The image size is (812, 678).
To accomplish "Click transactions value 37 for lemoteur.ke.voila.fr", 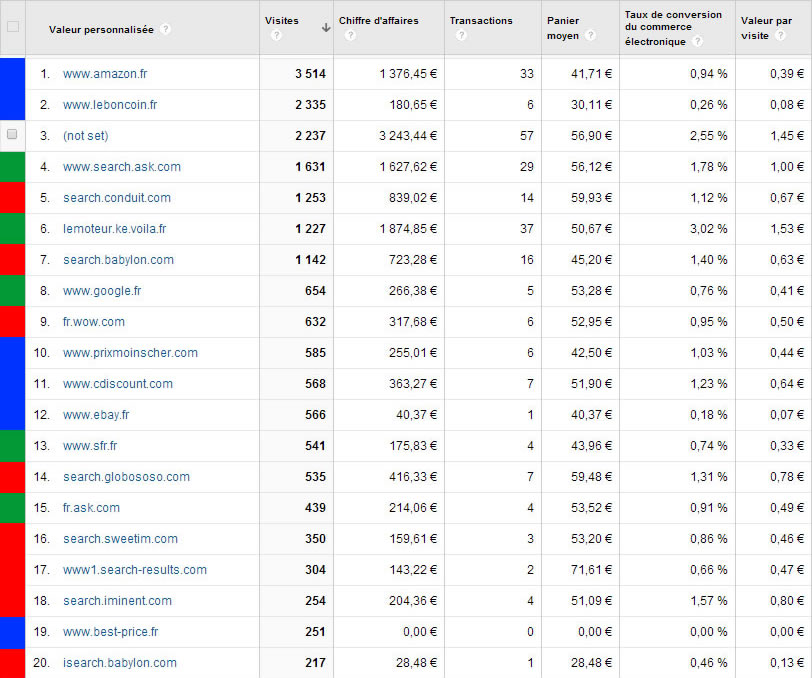I will [x=527, y=229].
